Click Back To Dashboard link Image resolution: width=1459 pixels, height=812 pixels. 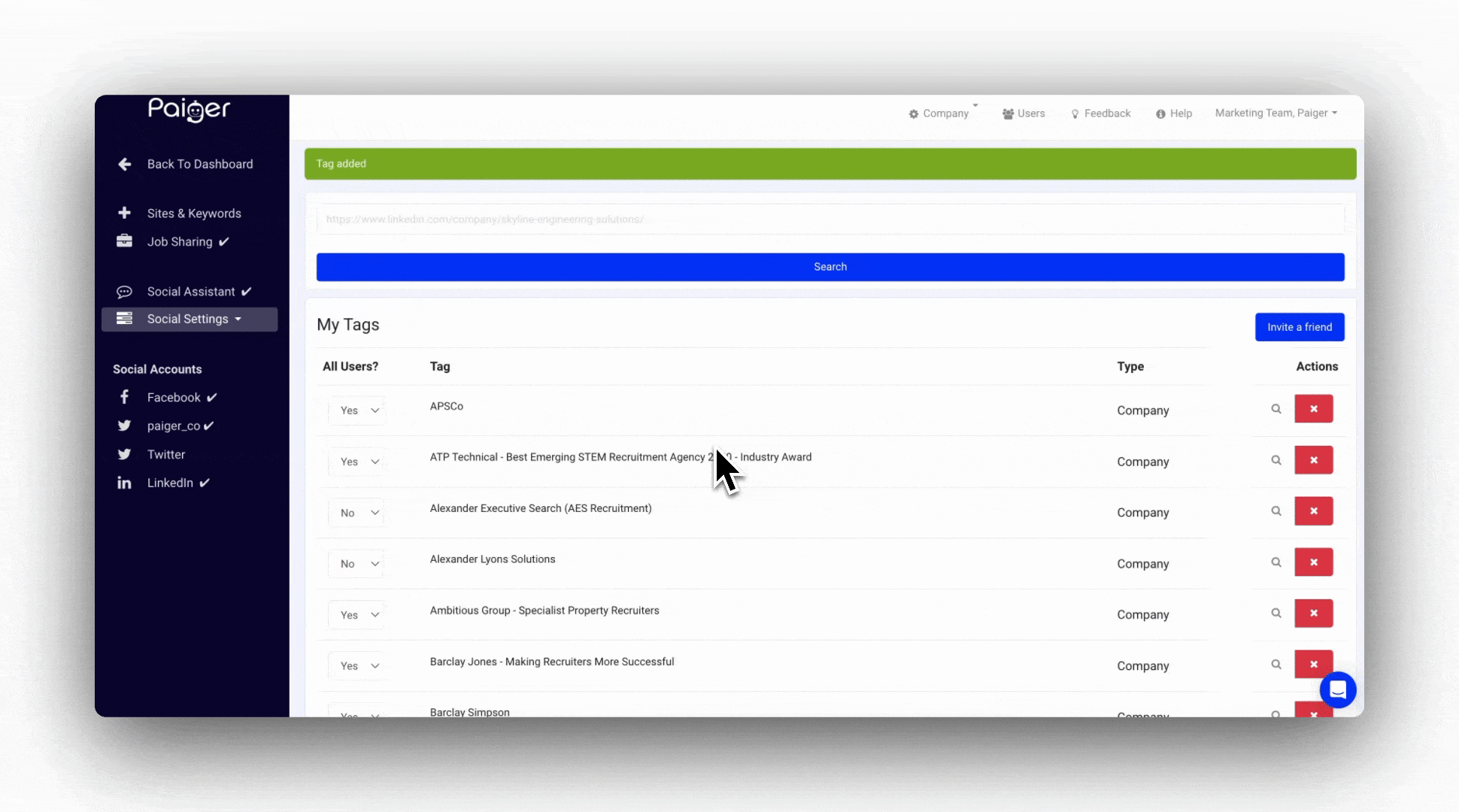click(x=200, y=164)
